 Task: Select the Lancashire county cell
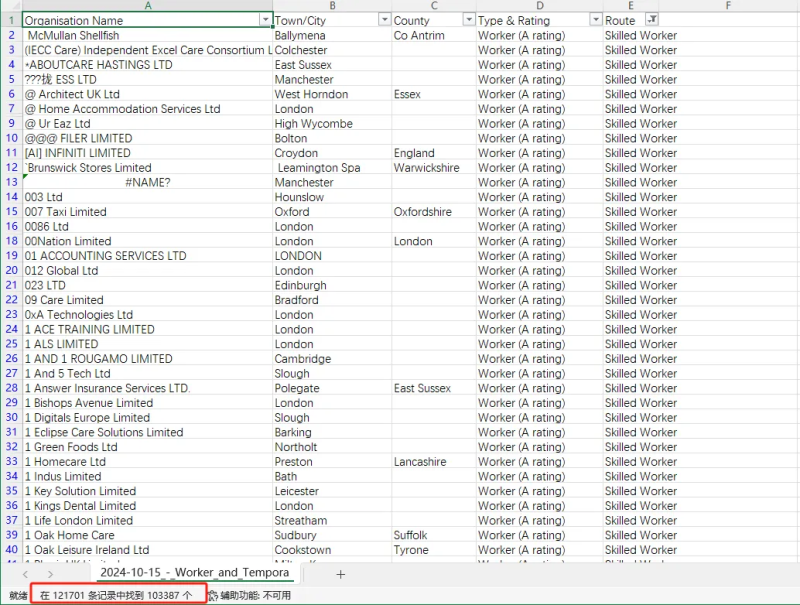pyautogui.click(x=434, y=461)
